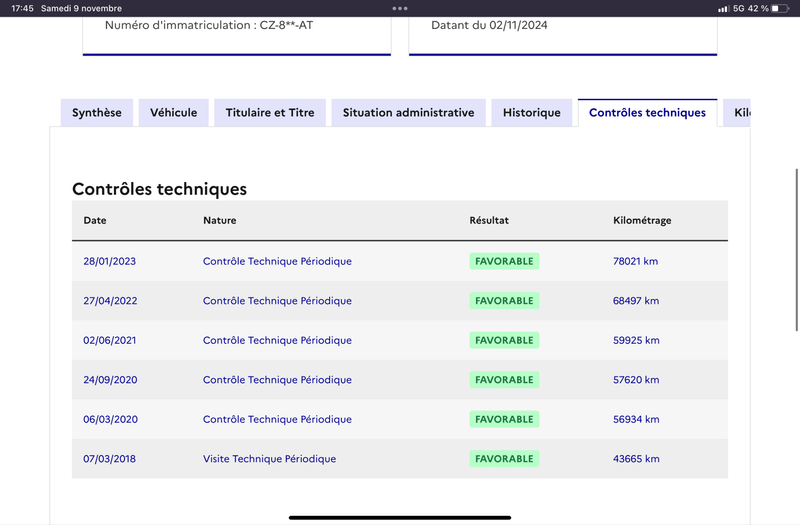Select date 07/03/2018
Viewport: 800px width, 525px height.
click(110, 459)
